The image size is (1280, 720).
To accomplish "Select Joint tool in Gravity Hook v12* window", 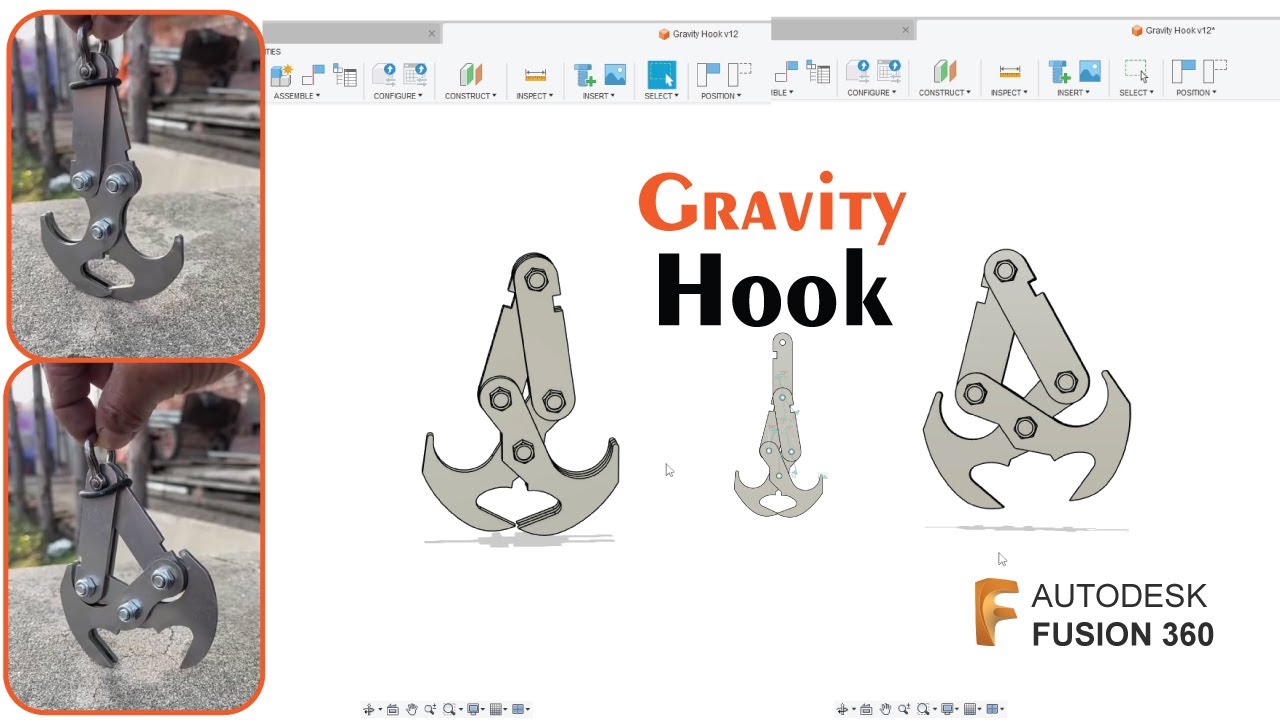I will coord(787,71).
